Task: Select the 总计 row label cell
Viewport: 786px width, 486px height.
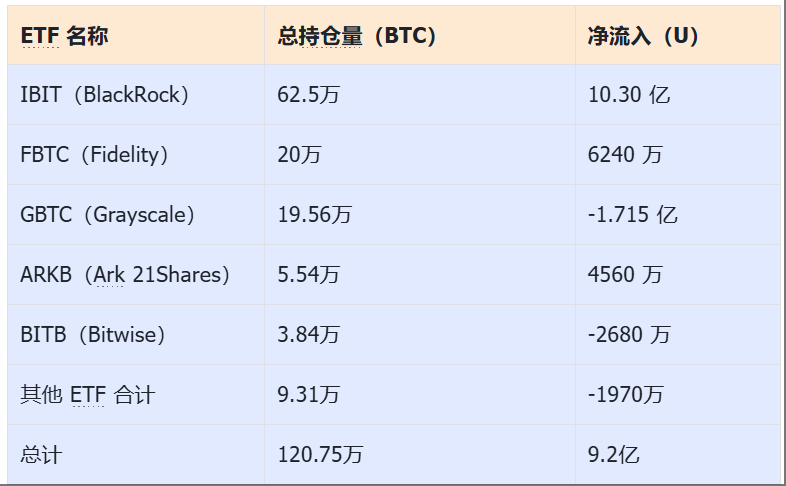Action: point(136,454)
